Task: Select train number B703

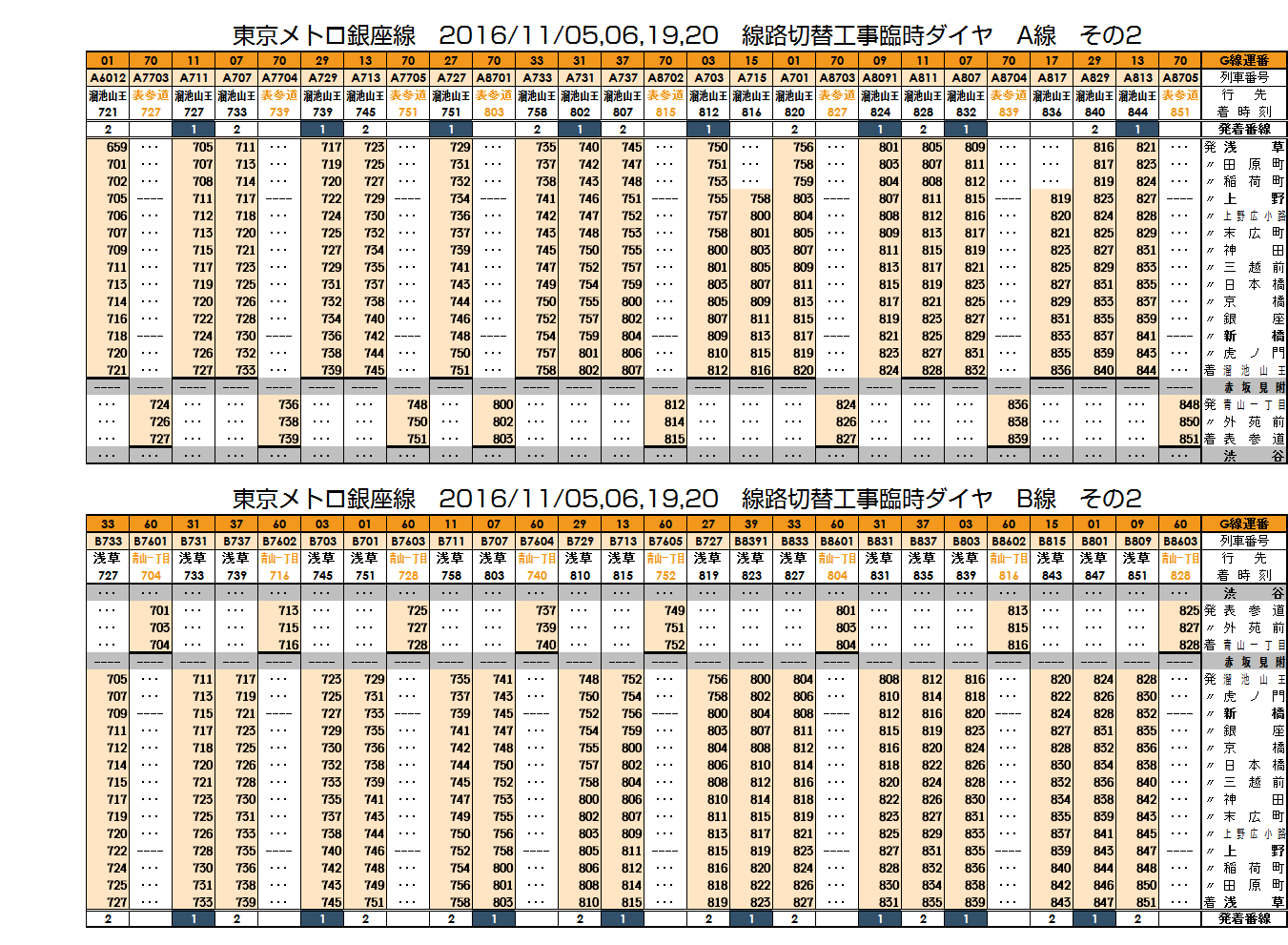Action: click(x=322, y=542)
